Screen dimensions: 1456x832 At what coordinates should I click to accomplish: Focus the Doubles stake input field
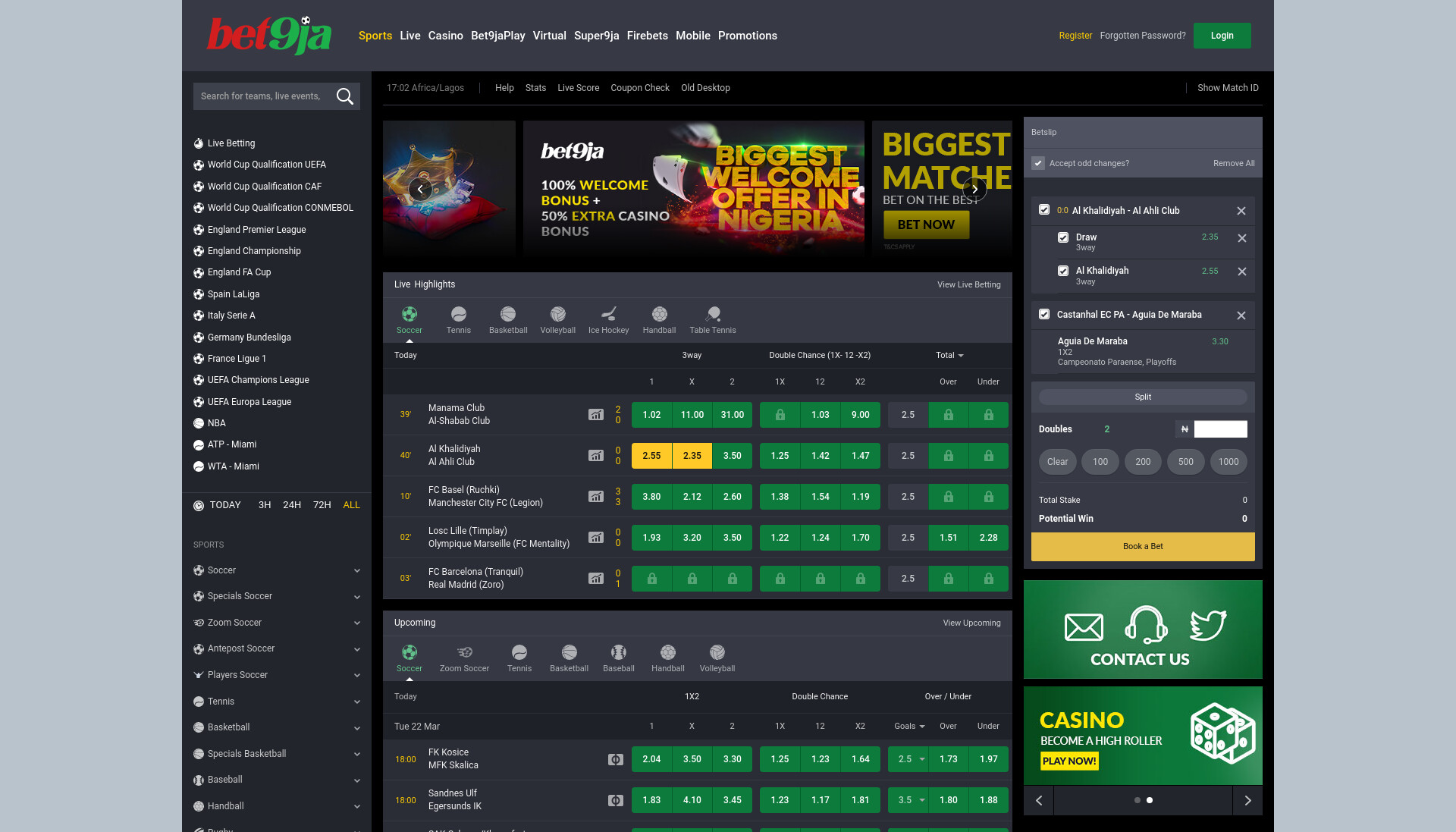point(1221,429)
